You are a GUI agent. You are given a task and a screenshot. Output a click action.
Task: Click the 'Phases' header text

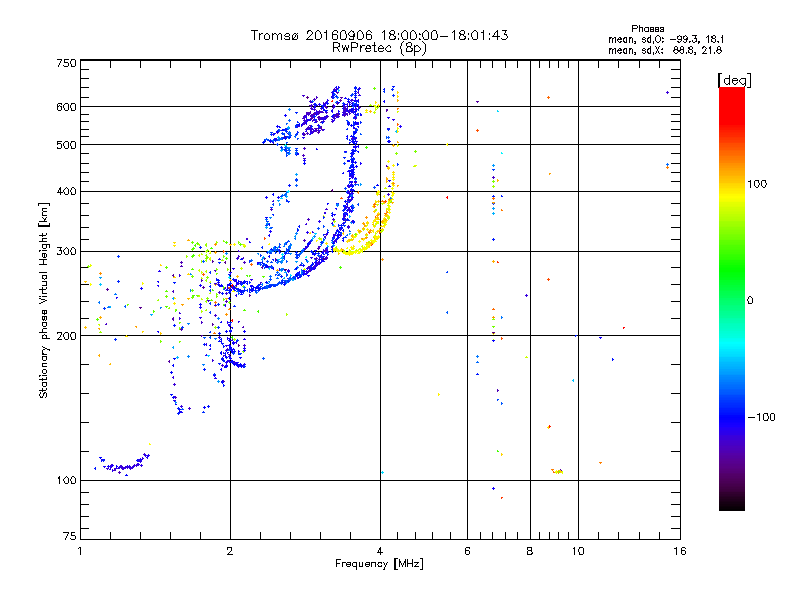click(x=647, y=29)
